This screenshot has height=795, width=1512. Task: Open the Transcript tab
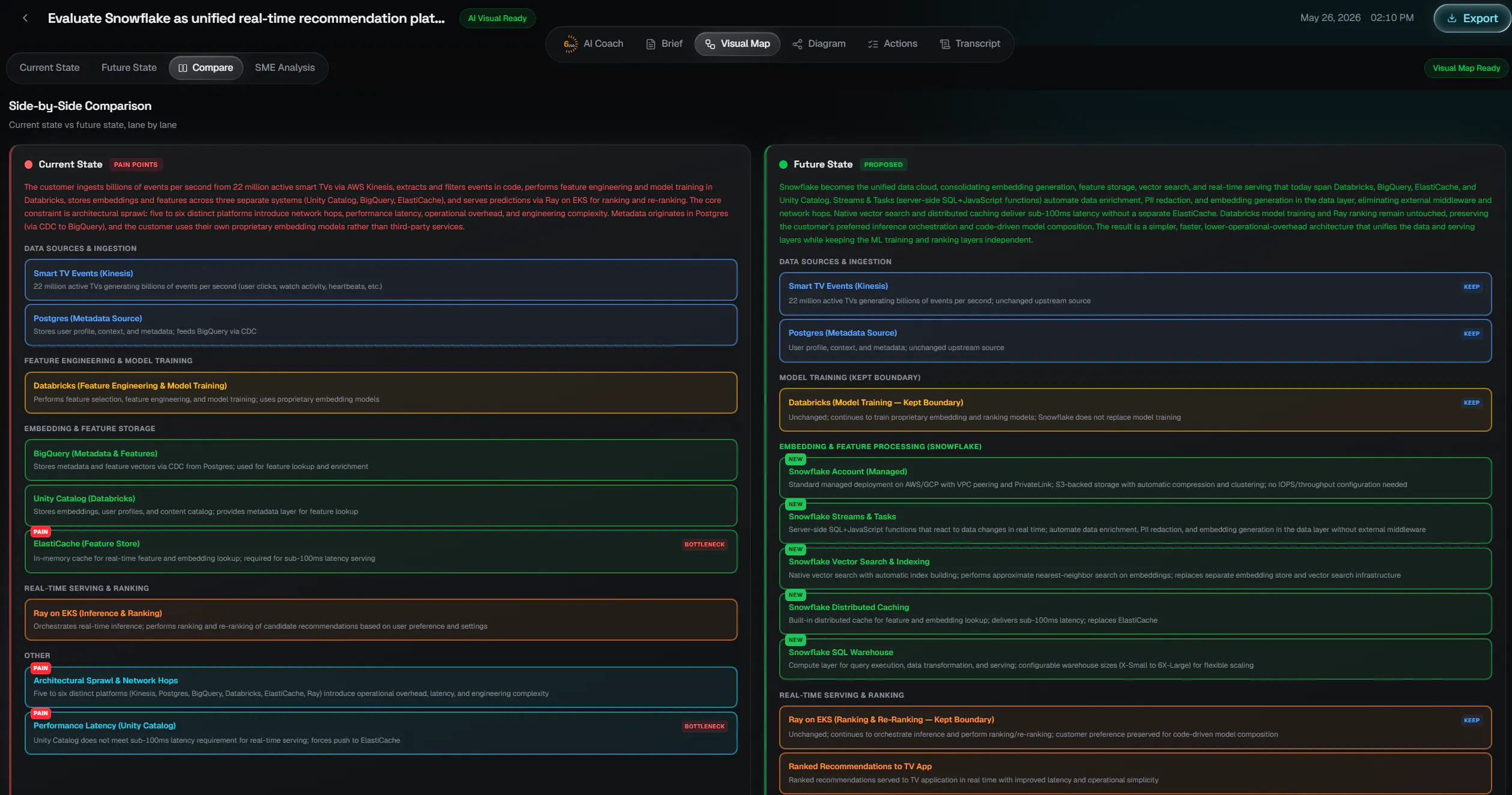(x=970, y=44)
